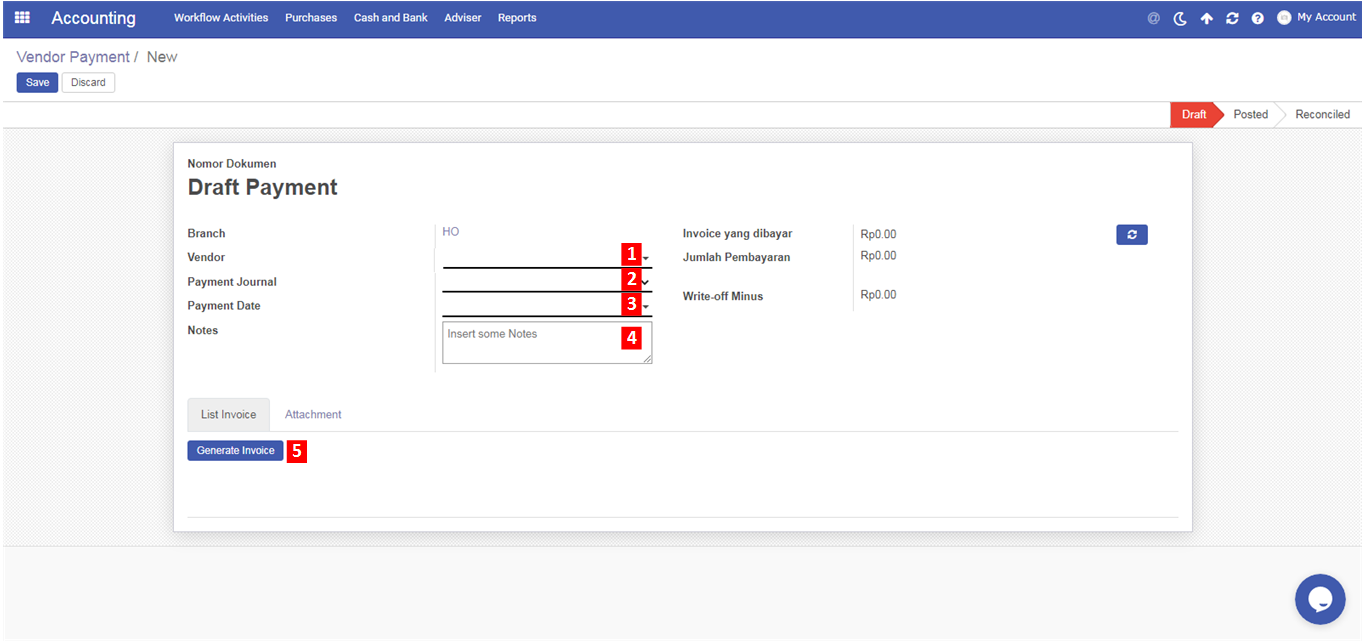This screenshot has height=642, width=1365.
Task: Click the @ mentions icon in top bar
Action: point(1153,18)
